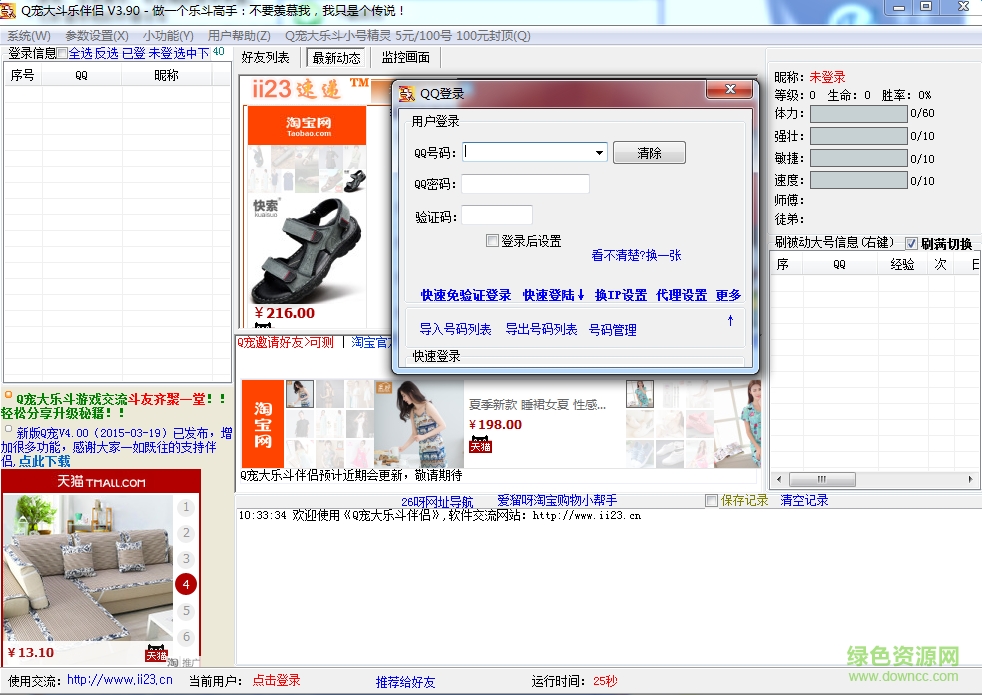The height and width of the screenshot is (695, 982).
Task: Collapse the number list section via the up arrow
Action: pos(730,322)
